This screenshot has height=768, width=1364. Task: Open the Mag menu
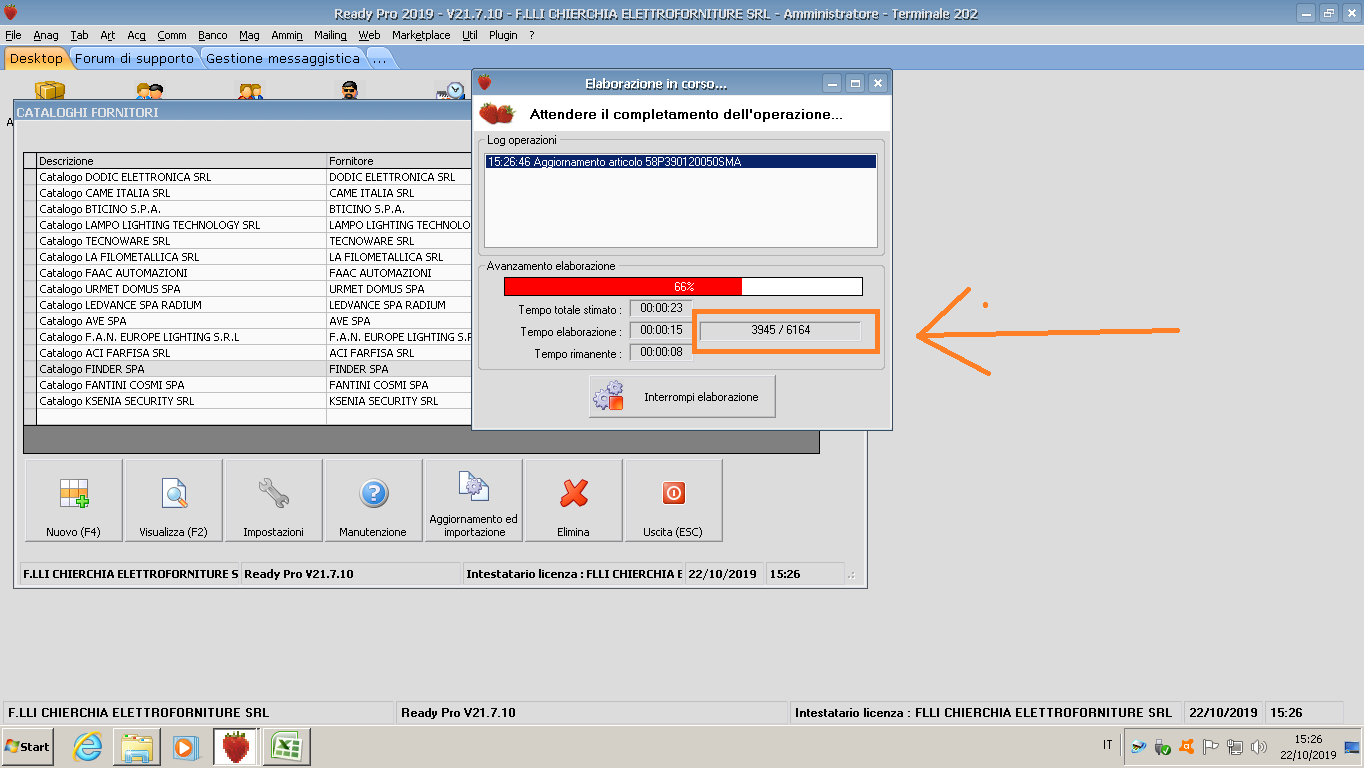pos(249,35)
